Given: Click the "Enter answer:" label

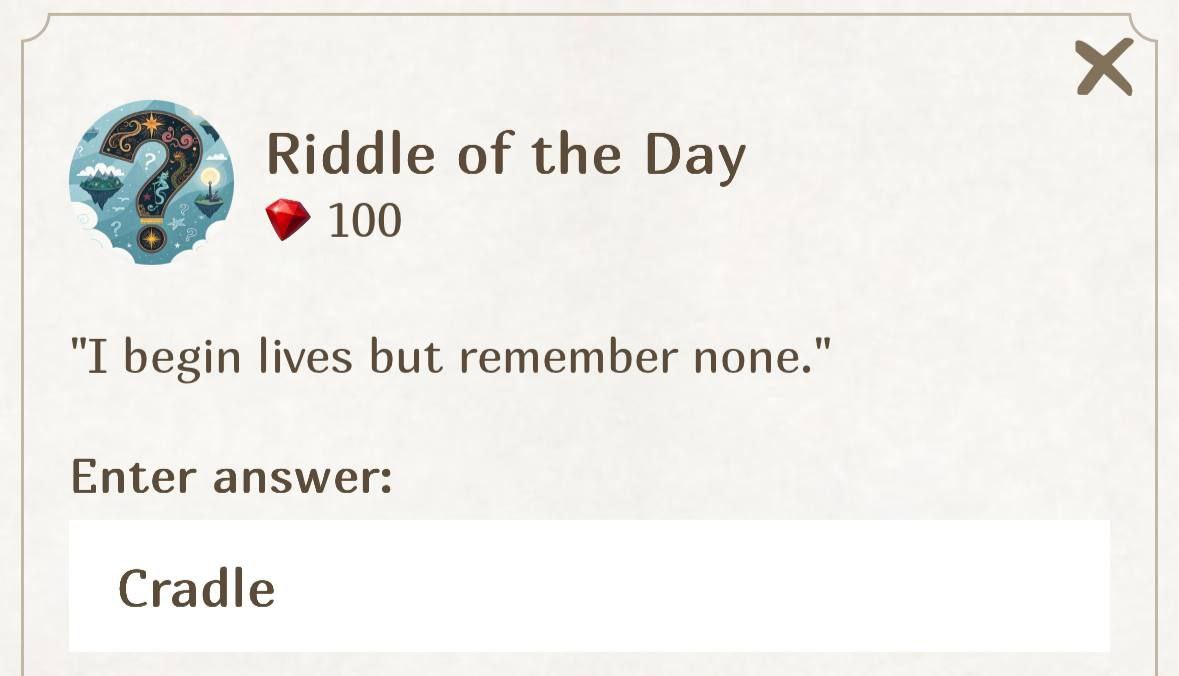Looking at the screenshot, I should 231,476.
